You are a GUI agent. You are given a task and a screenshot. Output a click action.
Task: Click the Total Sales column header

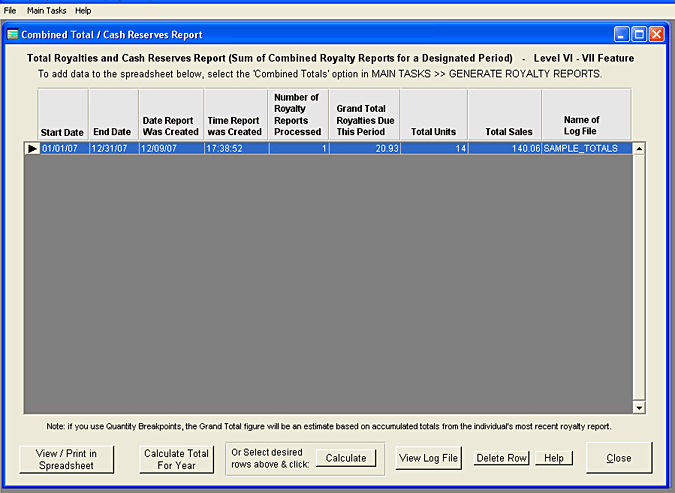coord(504,115)
